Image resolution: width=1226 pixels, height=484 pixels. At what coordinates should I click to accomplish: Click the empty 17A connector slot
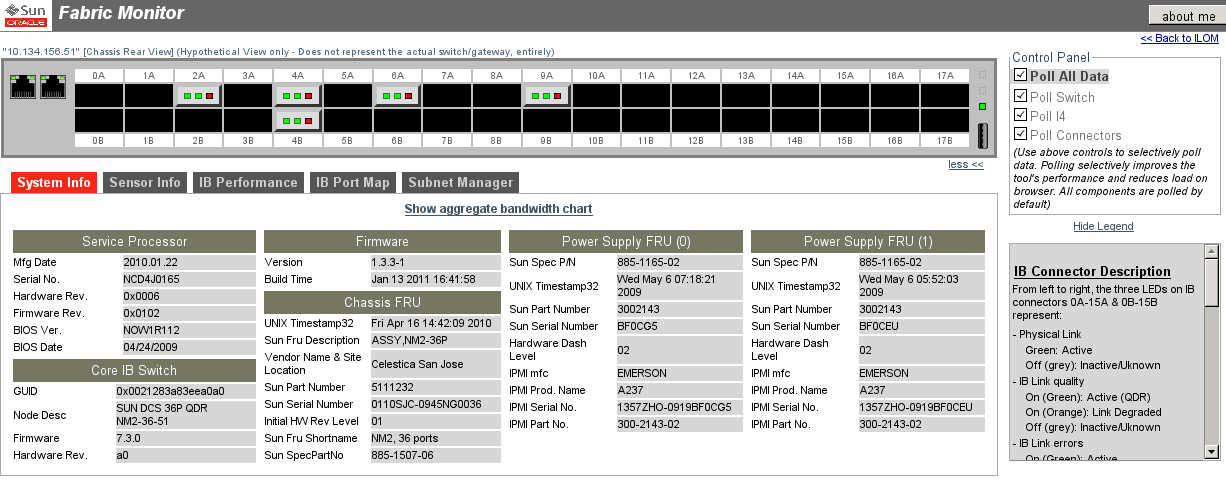944,96
